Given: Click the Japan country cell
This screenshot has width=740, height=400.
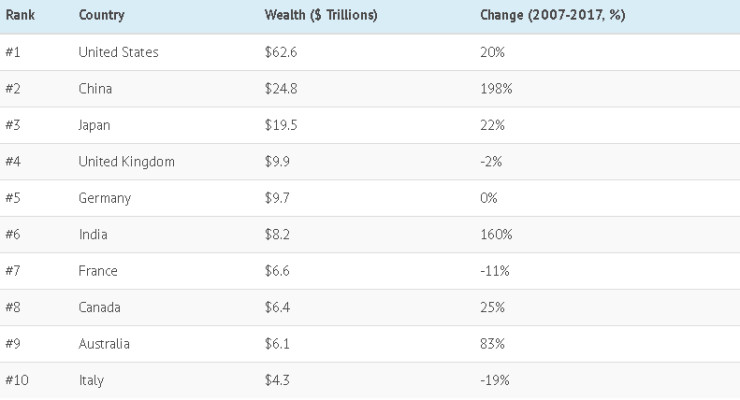Looking at the screenshot, I should click(x=95, y=125).
